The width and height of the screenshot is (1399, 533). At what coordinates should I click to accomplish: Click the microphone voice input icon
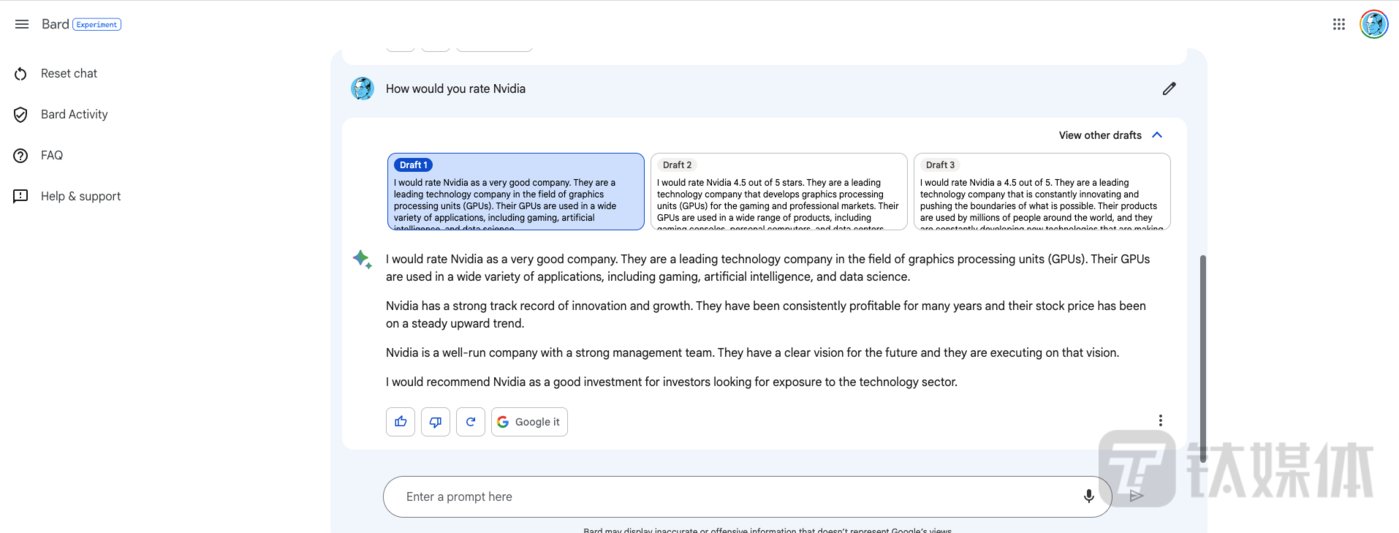click(1088, 496)
